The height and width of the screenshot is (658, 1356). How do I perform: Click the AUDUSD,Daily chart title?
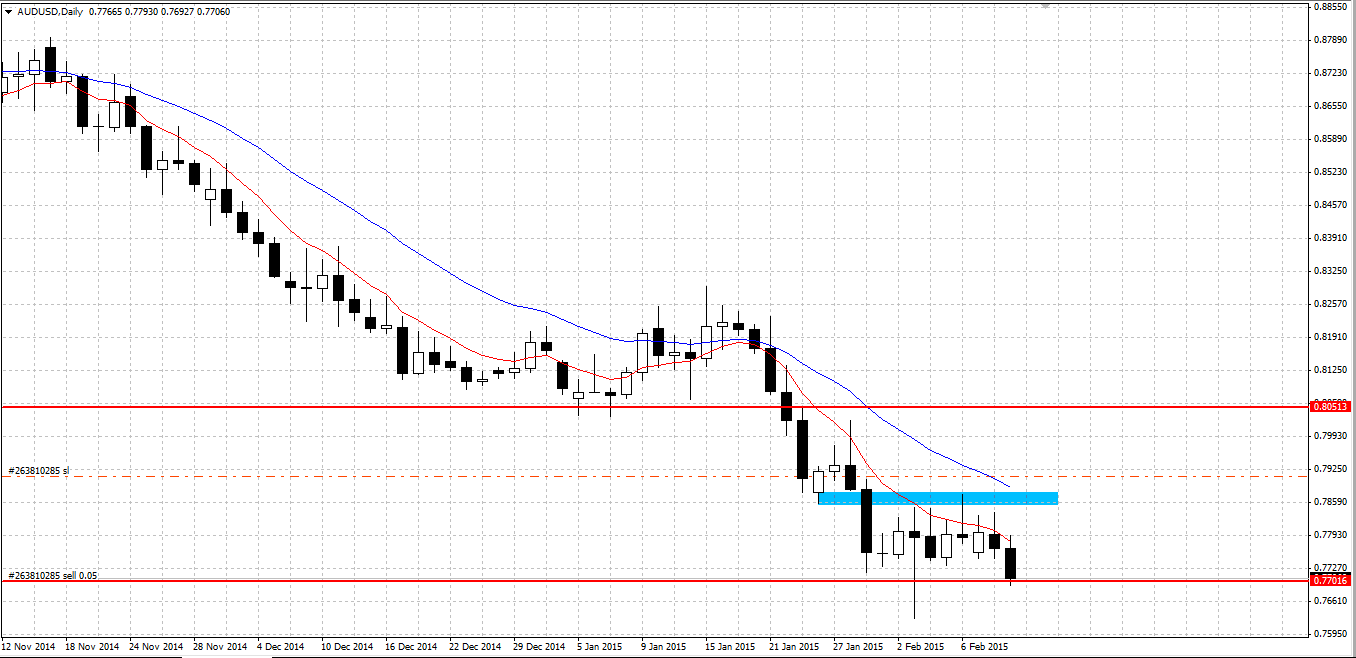(50, 12)
